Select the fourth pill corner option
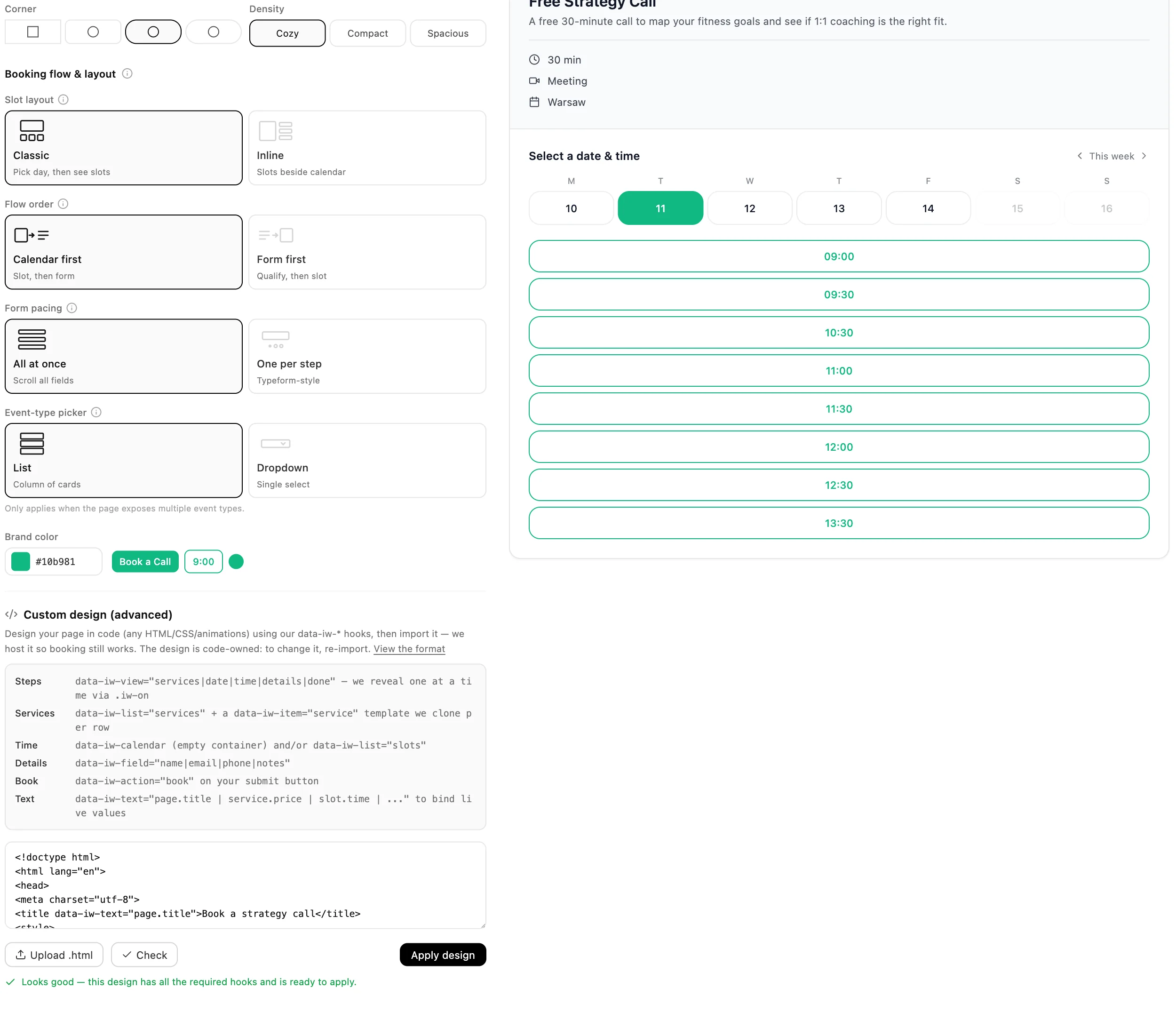The width and height of the screenshot is (1176, 1020). tap(214, 32)
